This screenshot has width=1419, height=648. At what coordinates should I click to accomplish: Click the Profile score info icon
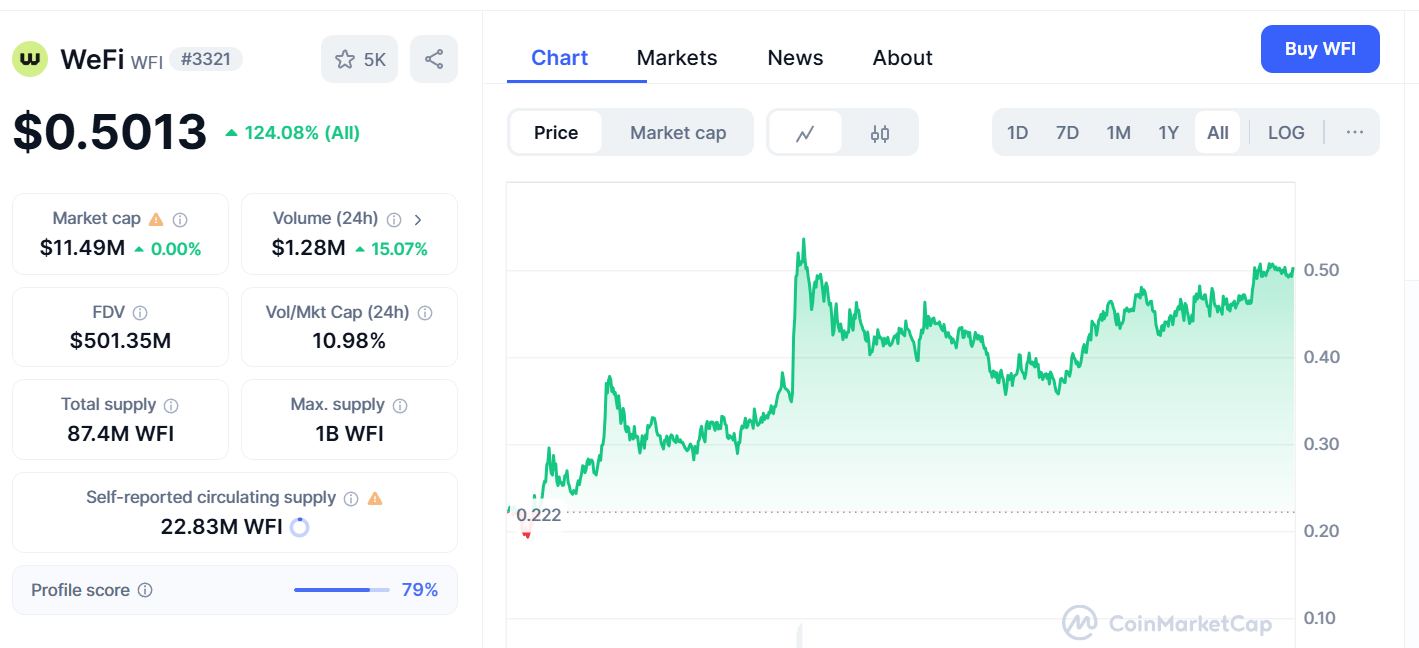[145, 590]
